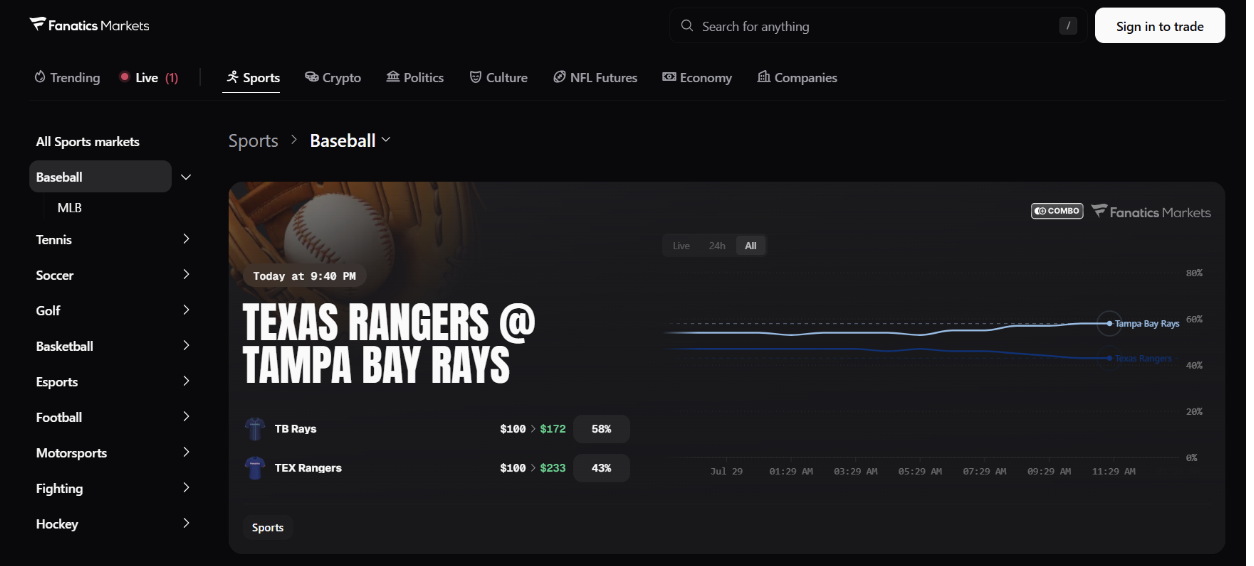Go to the Politics tab
The image size is (1254, 566).
pos(415,77)
